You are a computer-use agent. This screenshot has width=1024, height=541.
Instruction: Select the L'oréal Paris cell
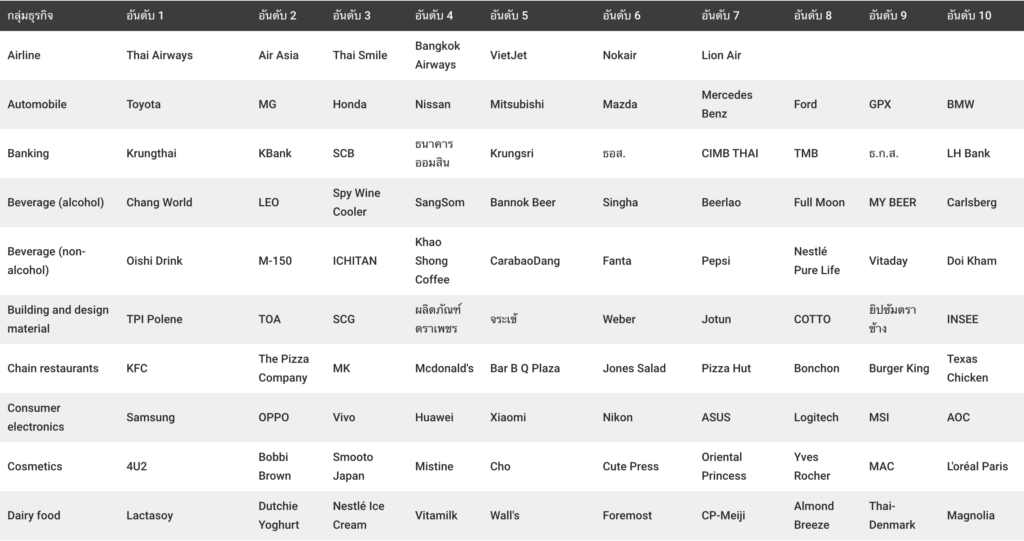click(x=977, y=466)
